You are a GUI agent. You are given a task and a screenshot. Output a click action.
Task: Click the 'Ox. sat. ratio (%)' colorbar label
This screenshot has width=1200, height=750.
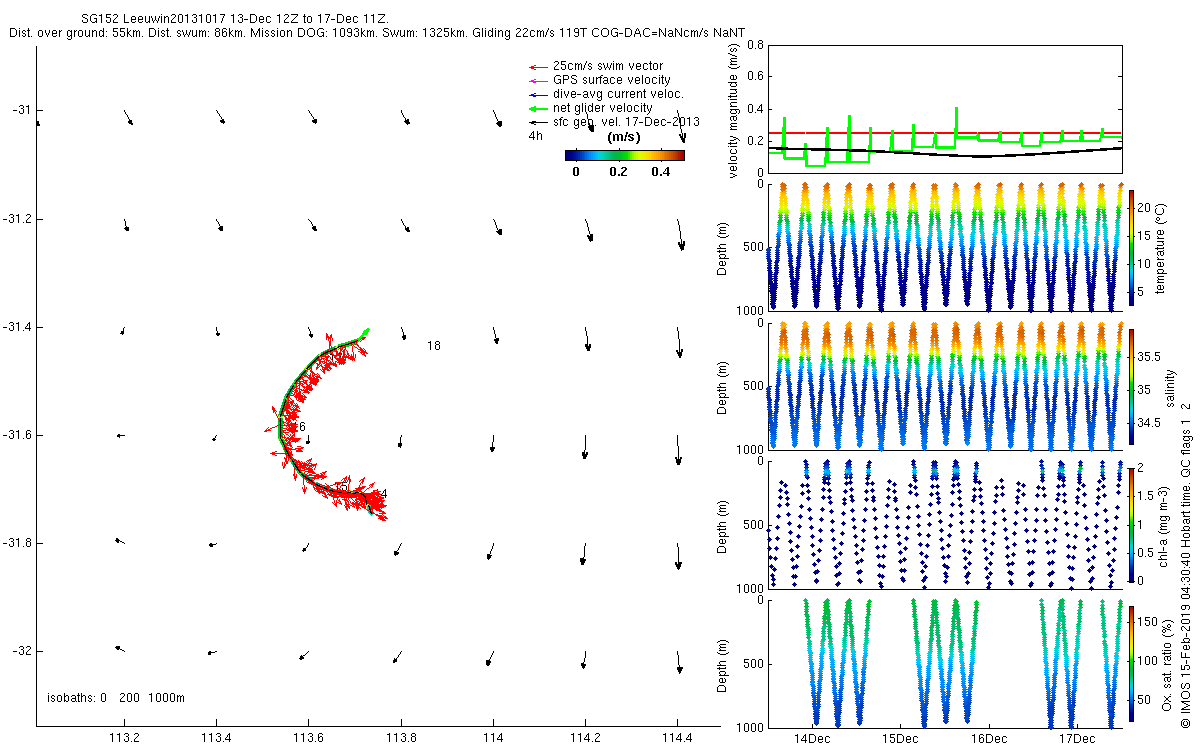coord(1166,663)
